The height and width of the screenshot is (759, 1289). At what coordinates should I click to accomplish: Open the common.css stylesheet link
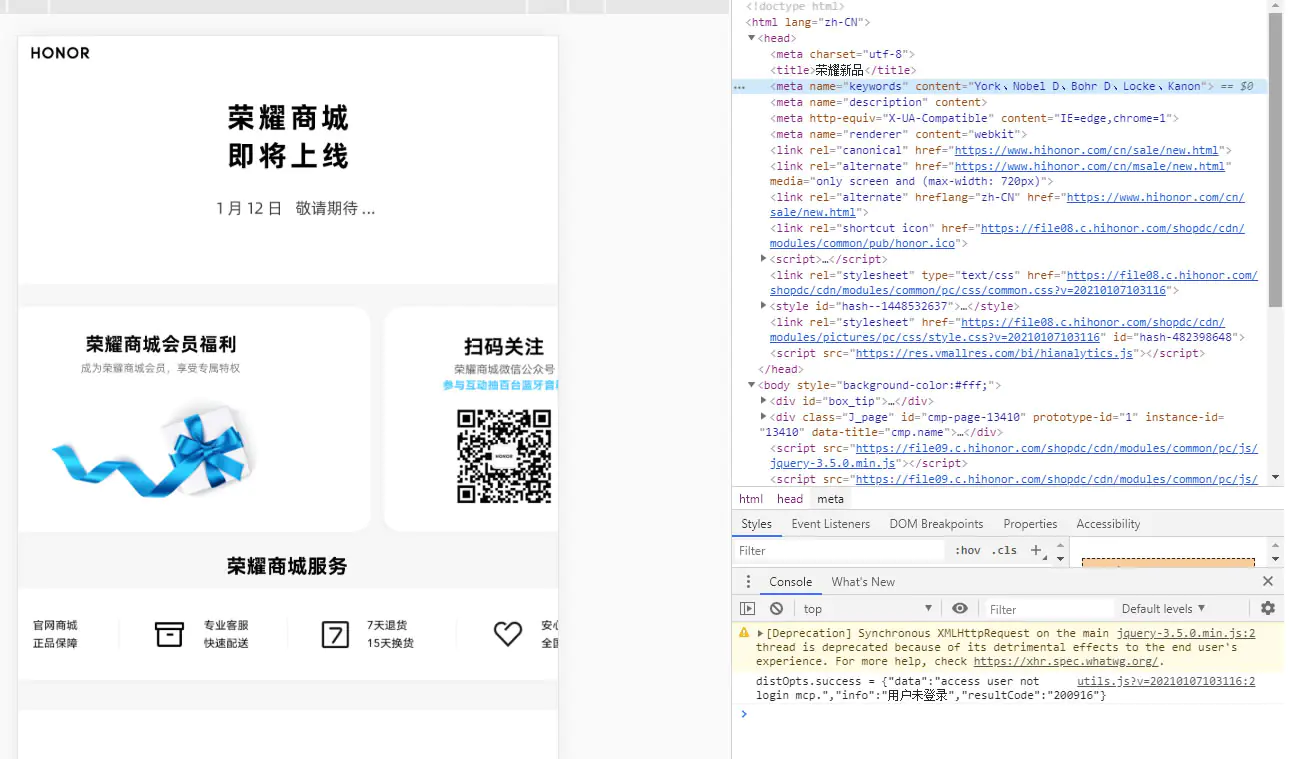1013,282
